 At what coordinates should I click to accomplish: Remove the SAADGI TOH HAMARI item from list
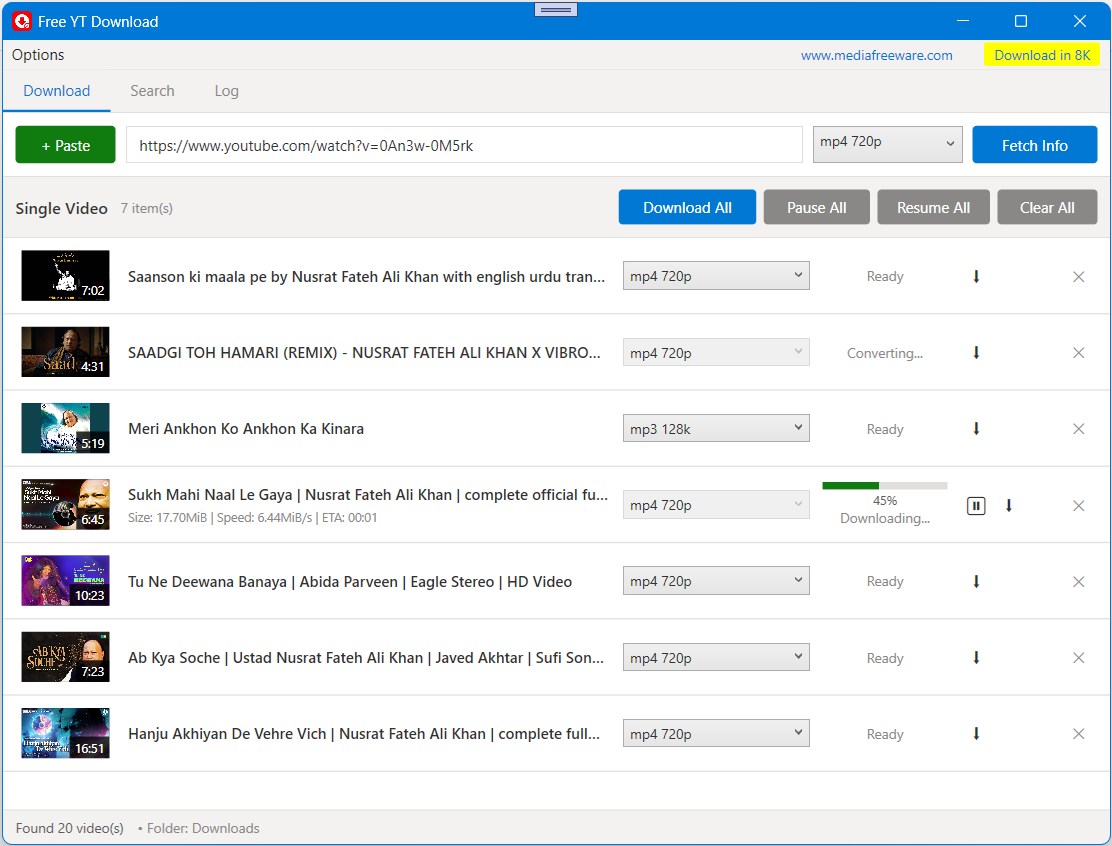[1078, 352]
